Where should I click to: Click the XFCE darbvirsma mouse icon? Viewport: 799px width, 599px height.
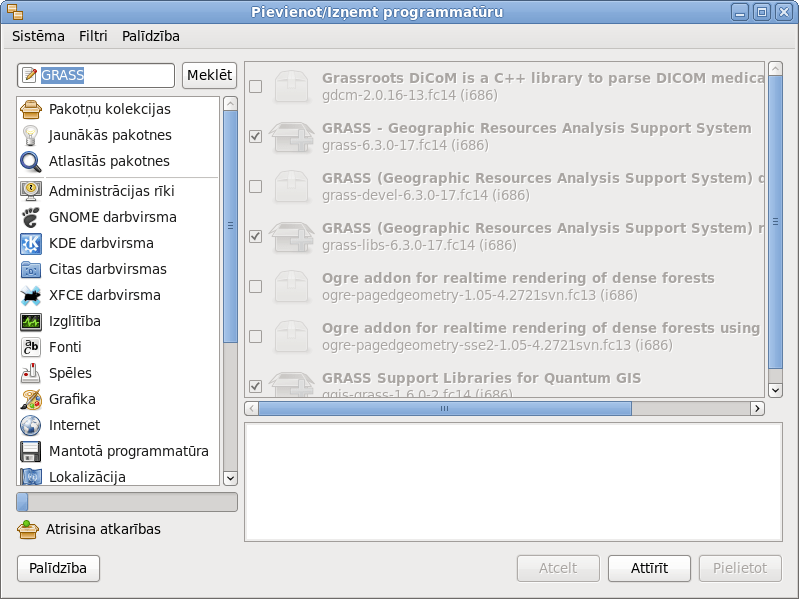click(31, 295)
